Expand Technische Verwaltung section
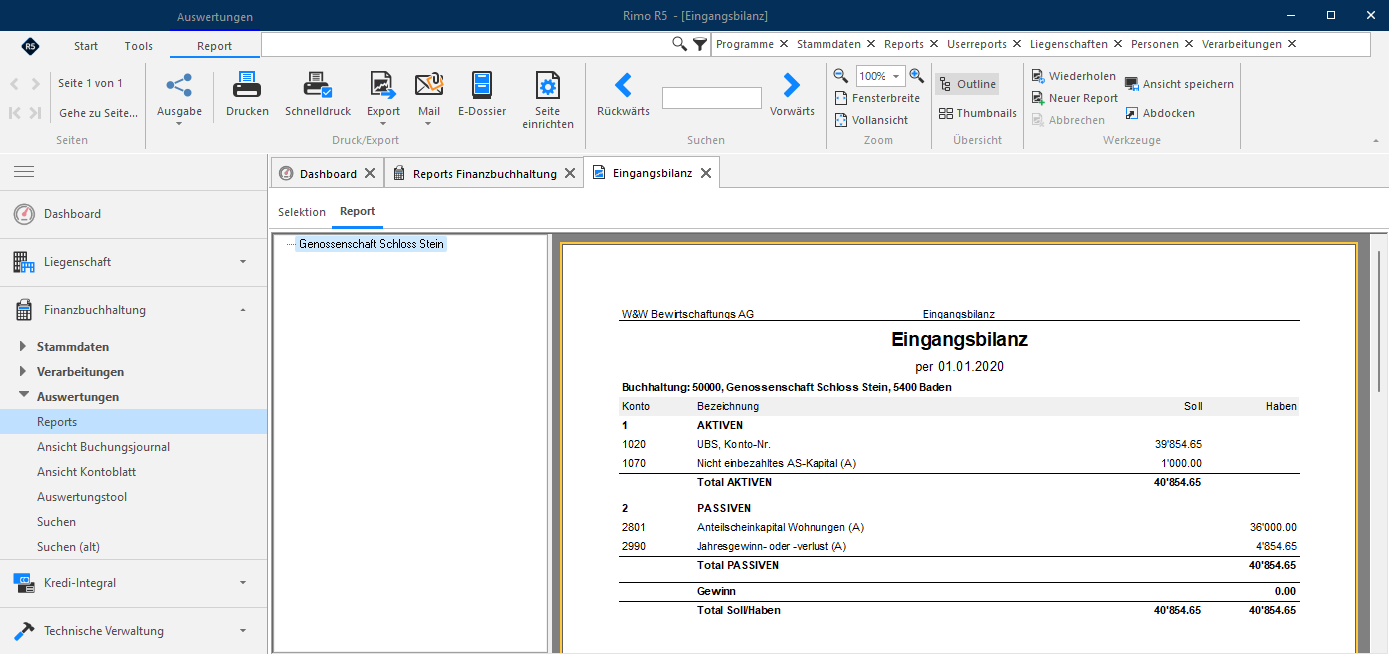 coord(243,631)
